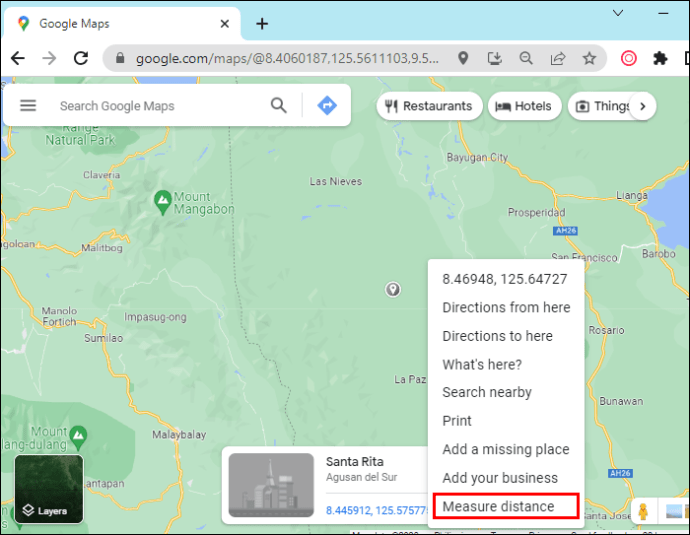Viewport: 690px width, 535px height.
Task: Click the Santa Rita card title
Action: (355, 462)
